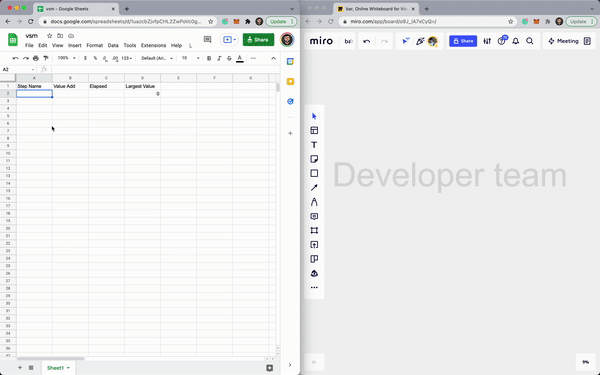Select the Frame tool in Miro

pos(314,230)
